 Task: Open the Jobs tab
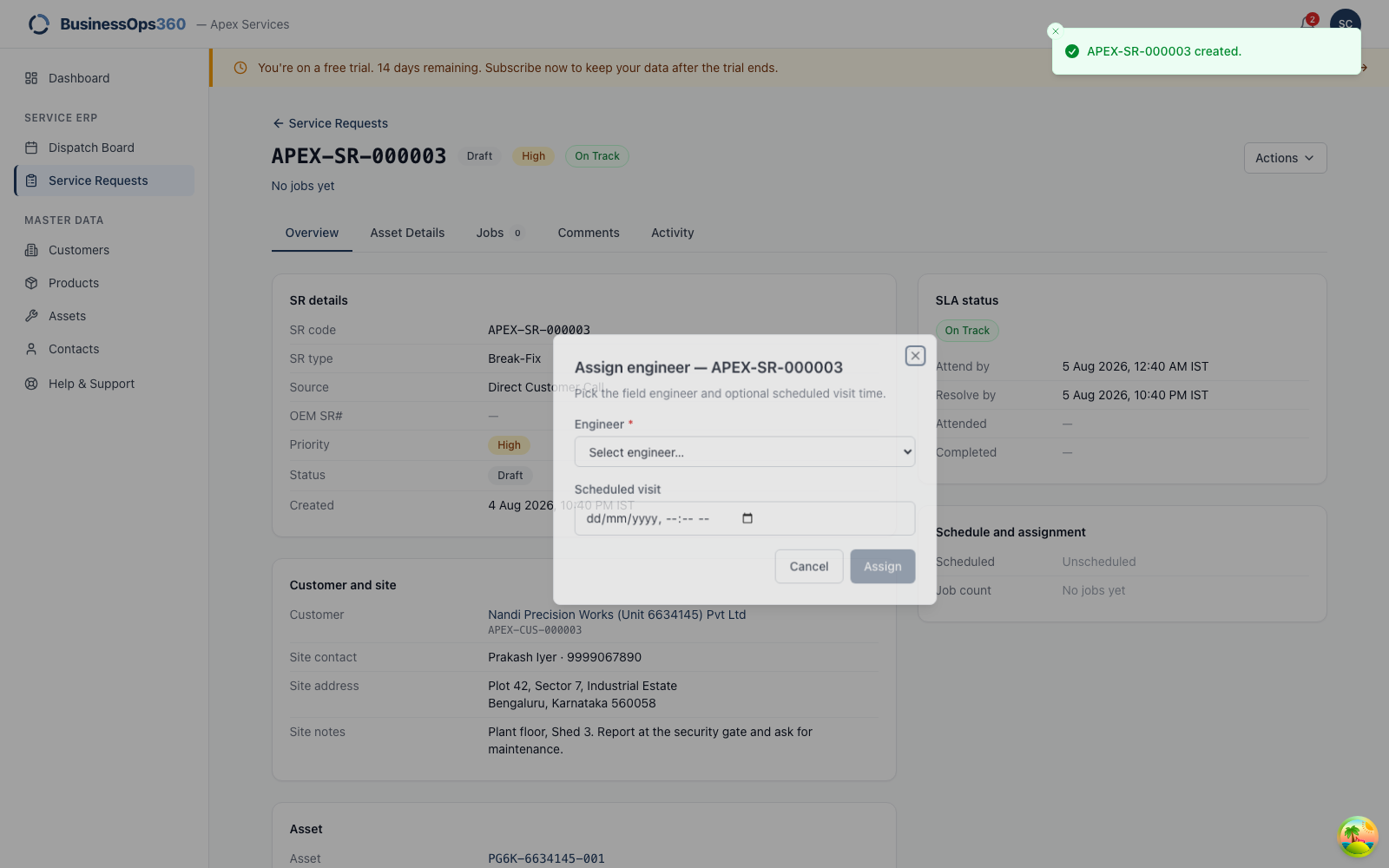click(x=500, y=233)
